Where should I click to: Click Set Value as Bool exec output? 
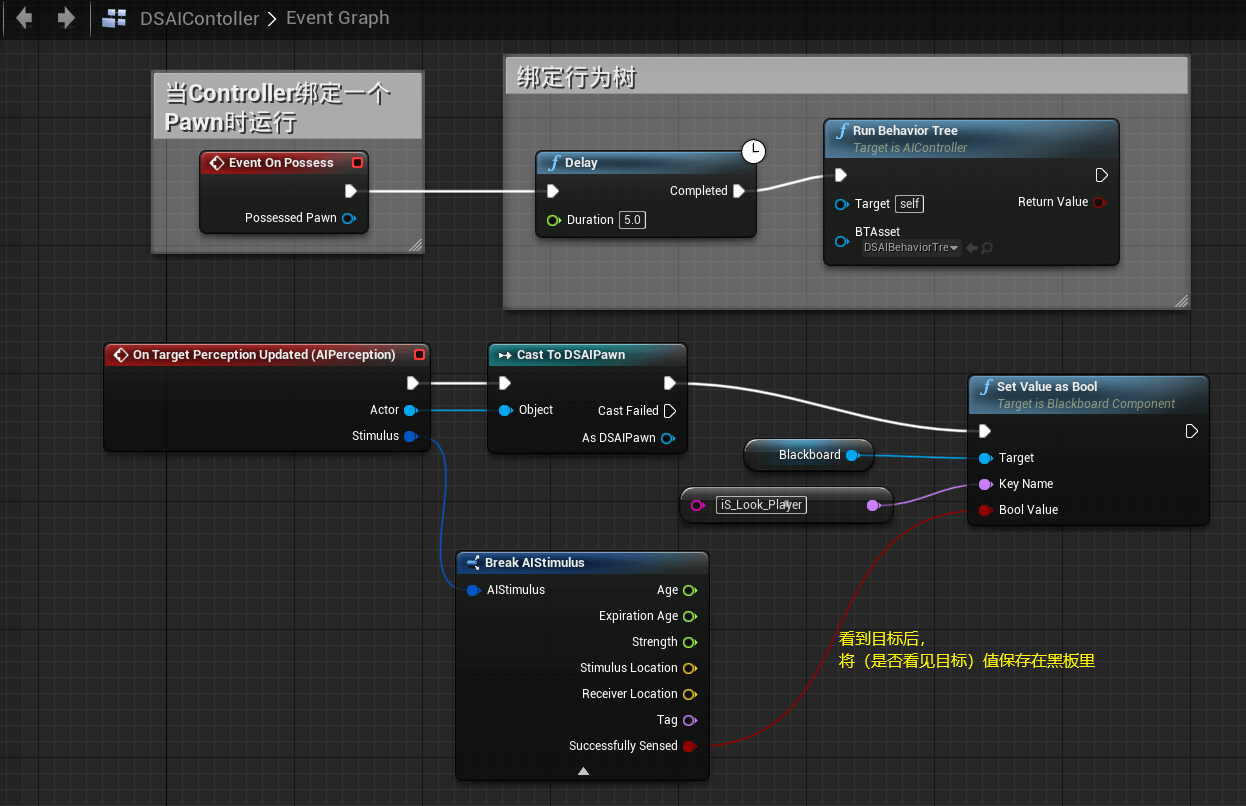1191,431
